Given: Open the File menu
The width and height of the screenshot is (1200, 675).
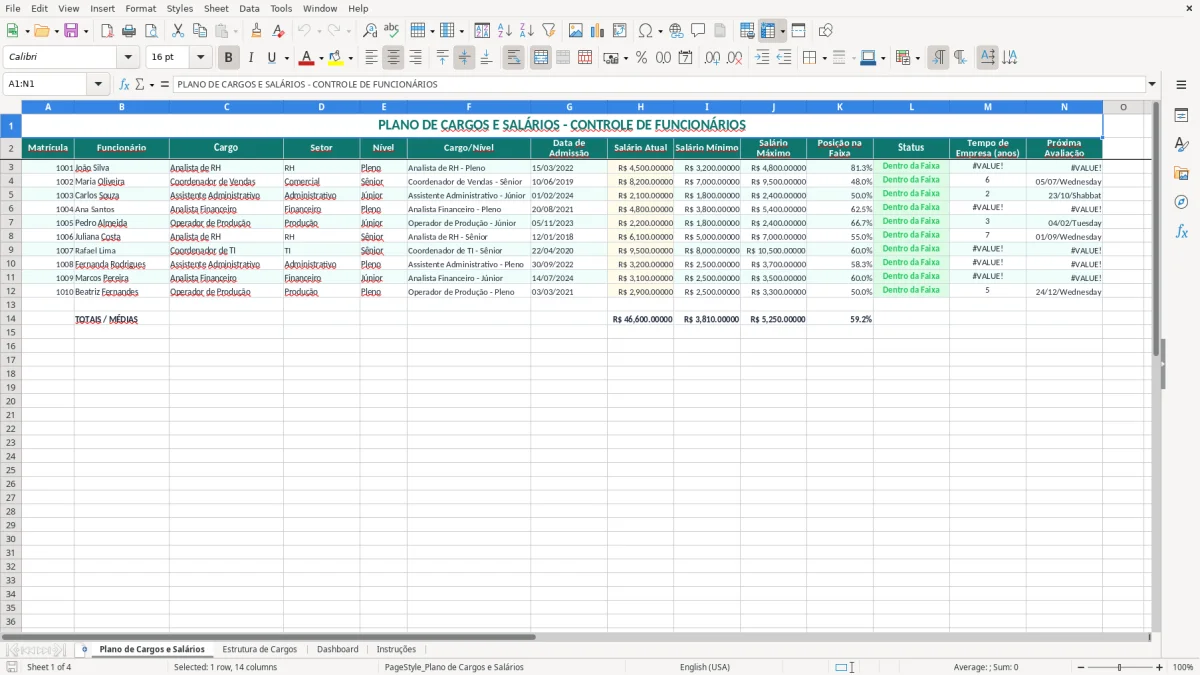Looking at the screenshot, I should point(13,8).
